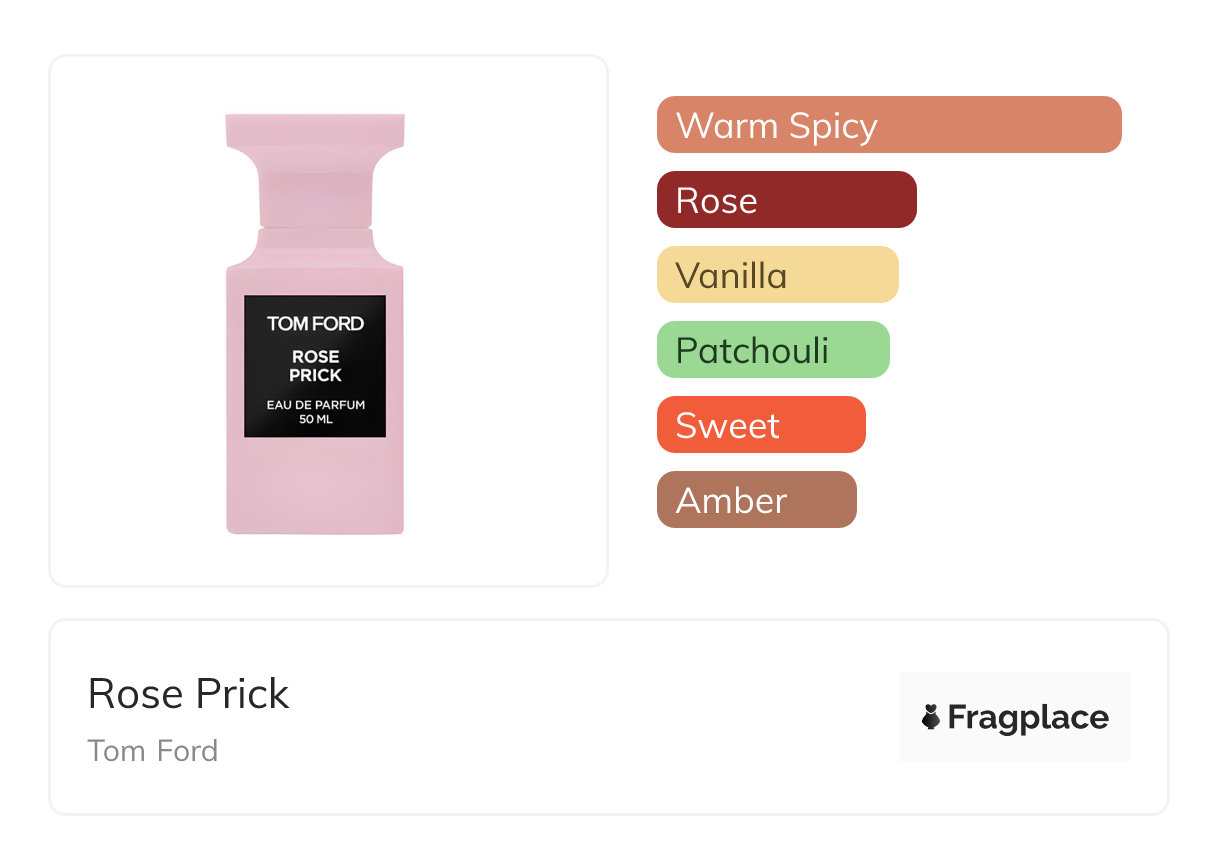Click TOM FORD text on bottle label

pyautogui.click(x=315, y=323)
